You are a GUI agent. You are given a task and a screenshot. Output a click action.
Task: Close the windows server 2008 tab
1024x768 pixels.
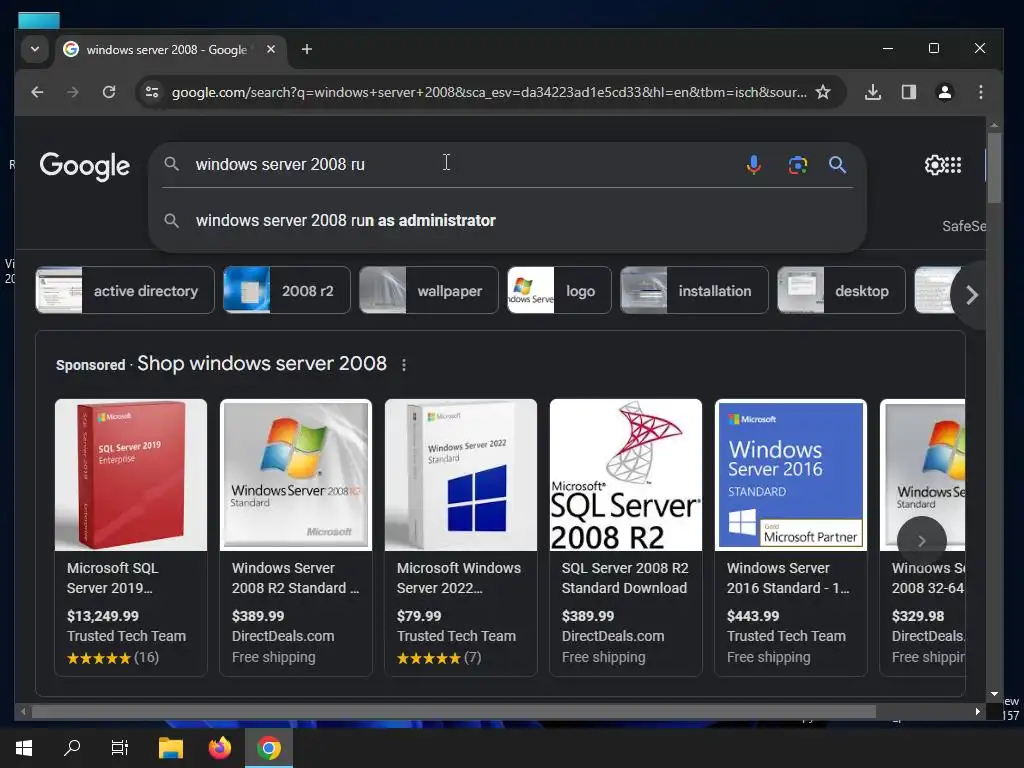271,49
